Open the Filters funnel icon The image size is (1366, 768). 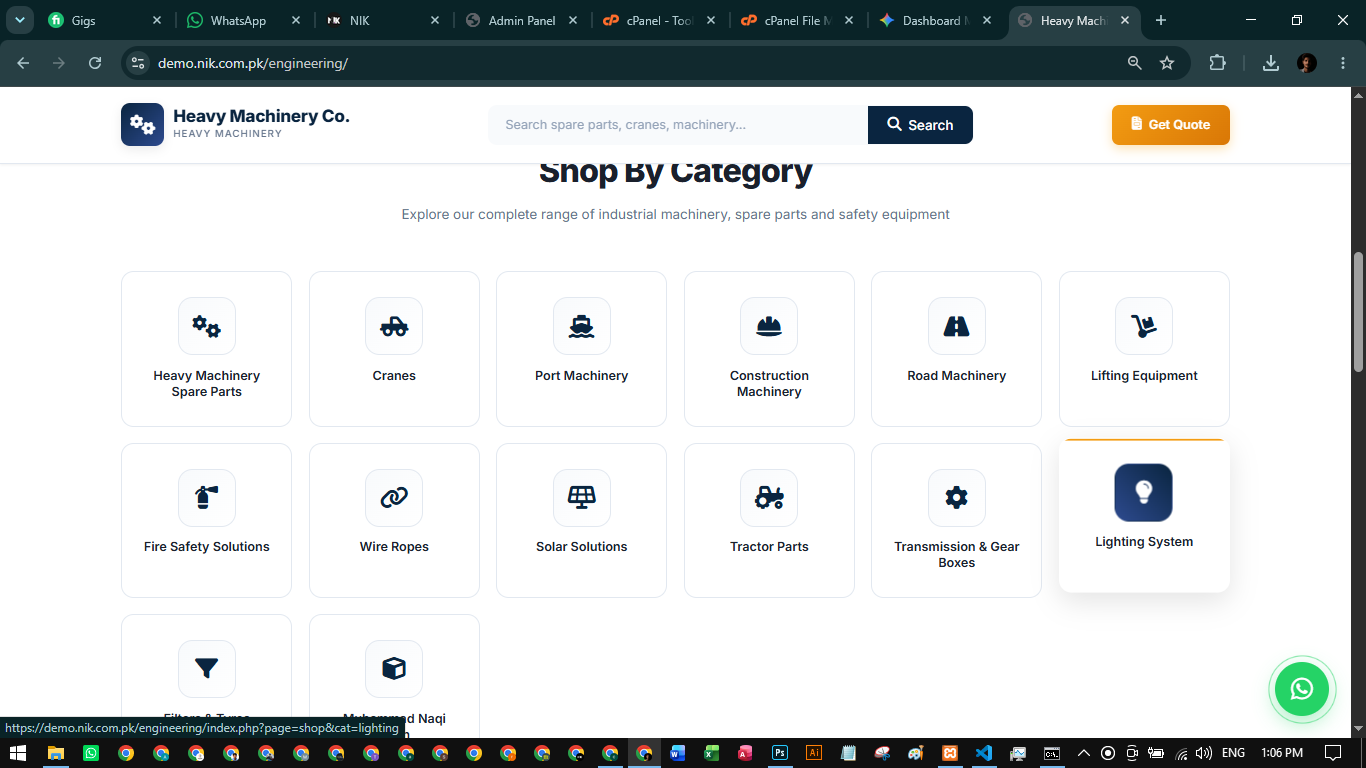point(207,668)
